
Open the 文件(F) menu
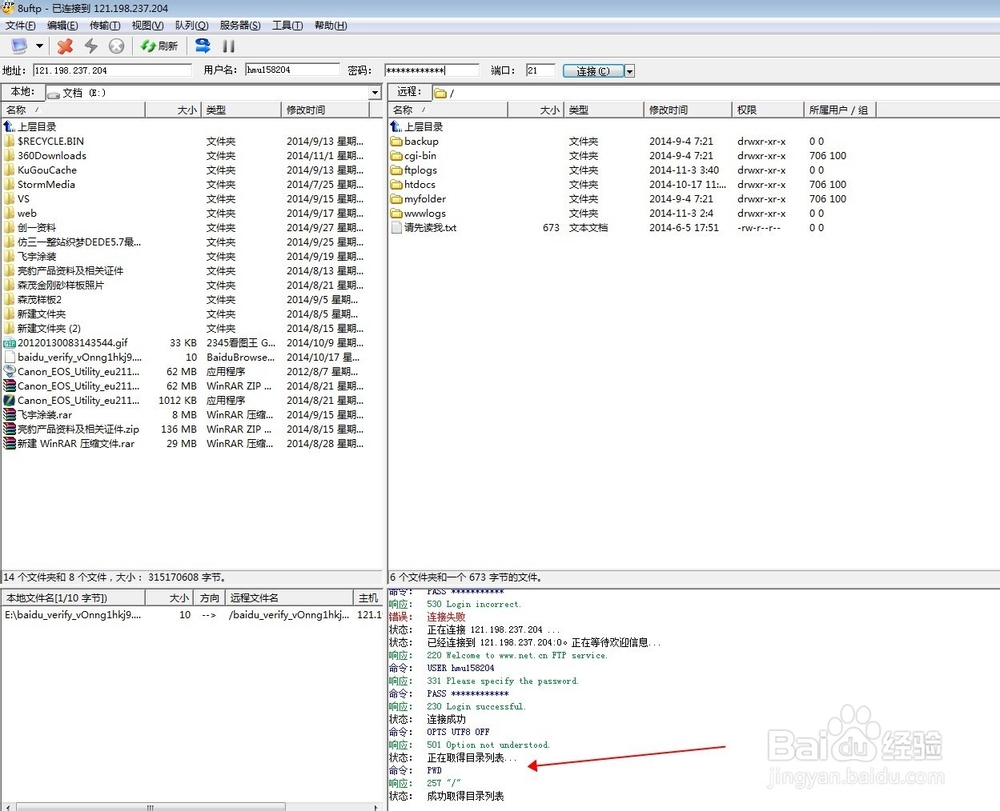click(x=20, y=26)
